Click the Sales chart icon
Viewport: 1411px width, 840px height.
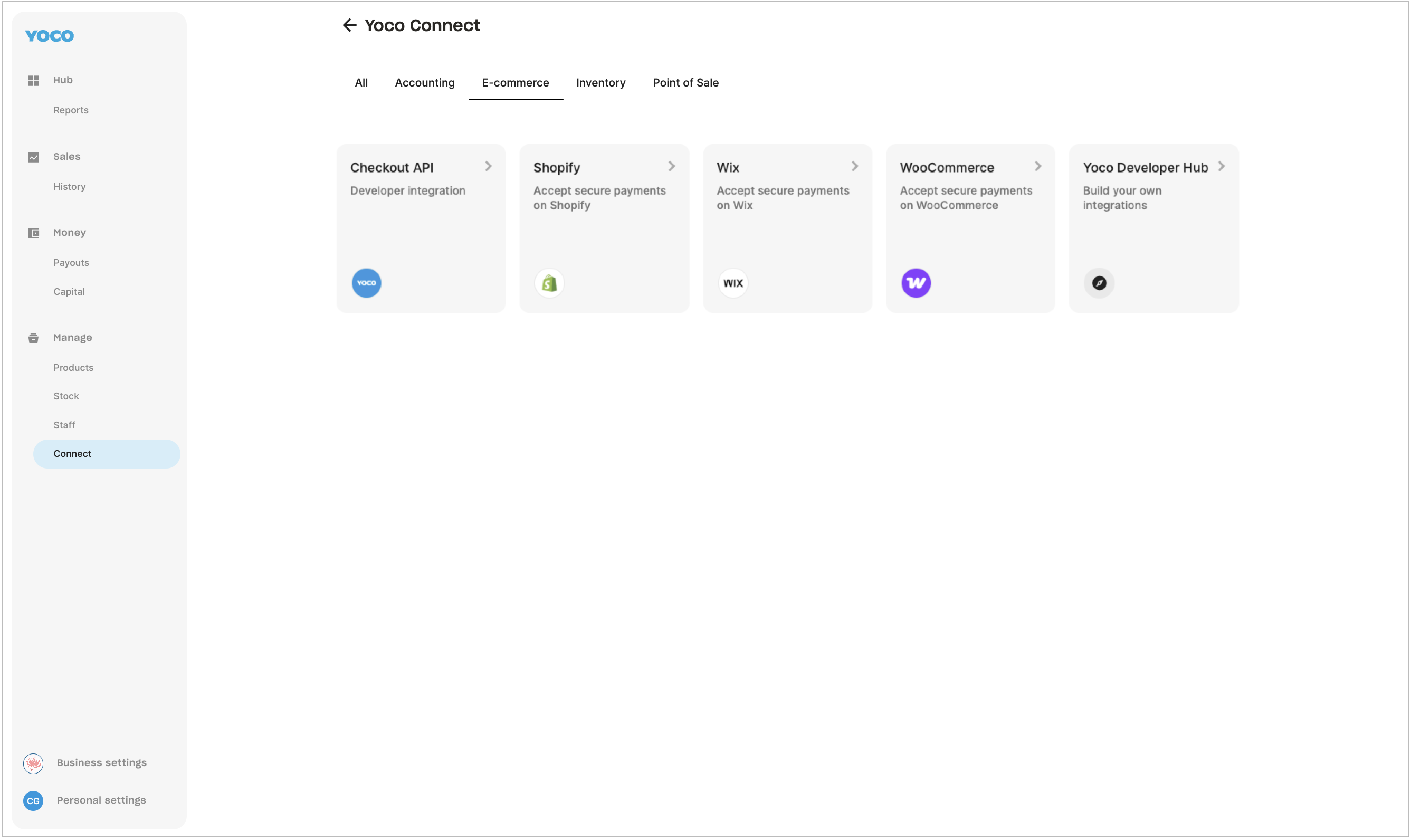pos(33,157)
